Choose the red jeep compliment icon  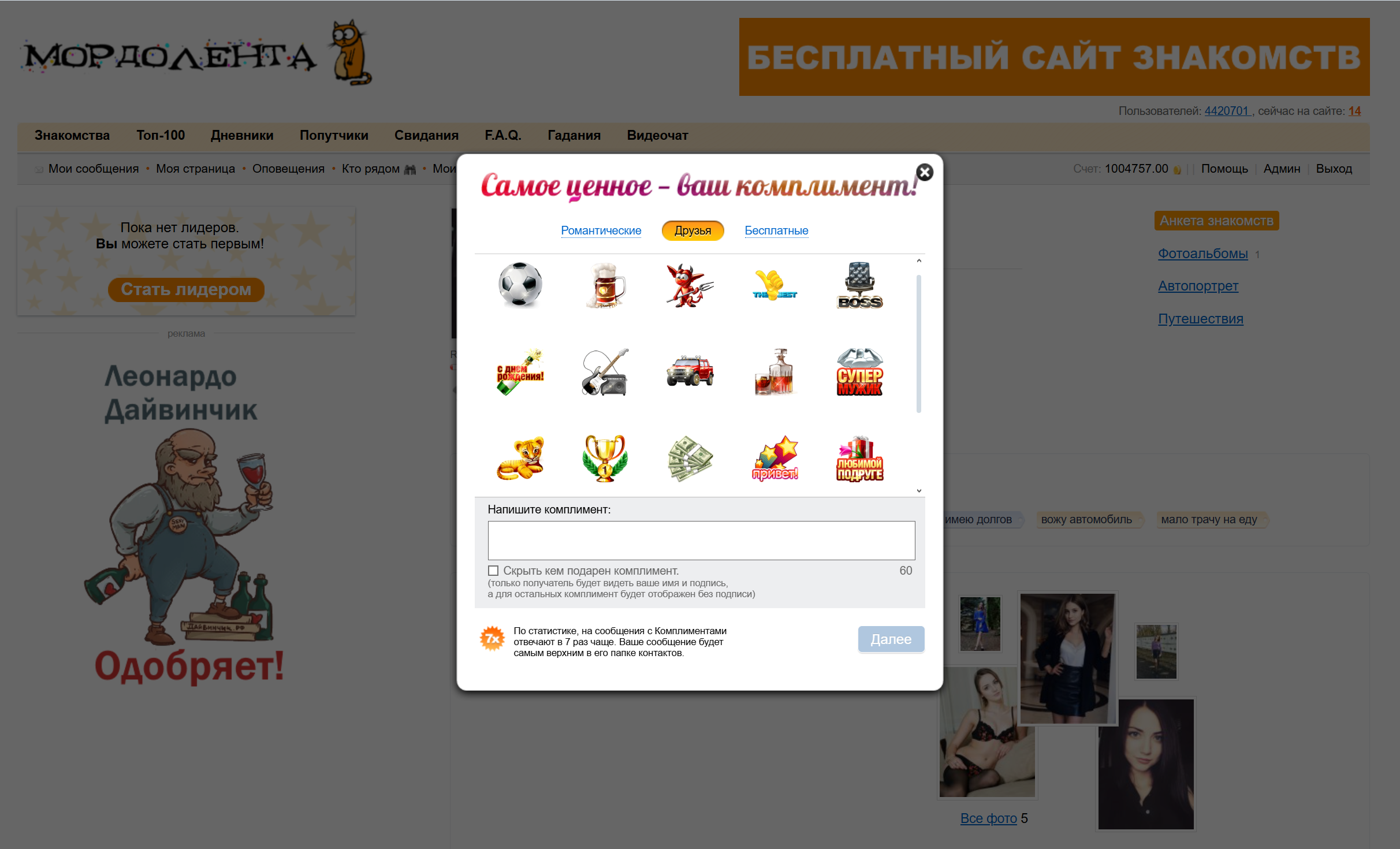tap(690, 372)
